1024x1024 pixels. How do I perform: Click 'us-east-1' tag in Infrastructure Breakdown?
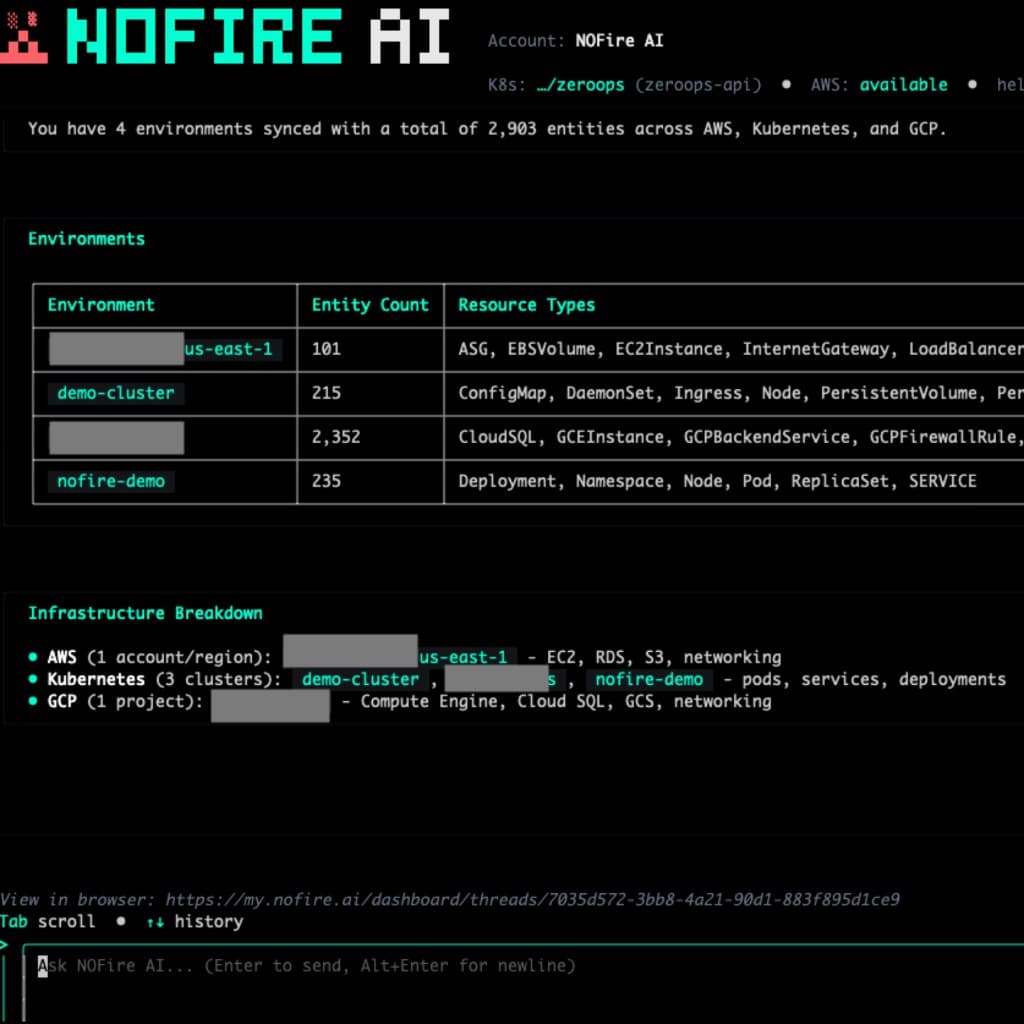[x=463, y=657]
